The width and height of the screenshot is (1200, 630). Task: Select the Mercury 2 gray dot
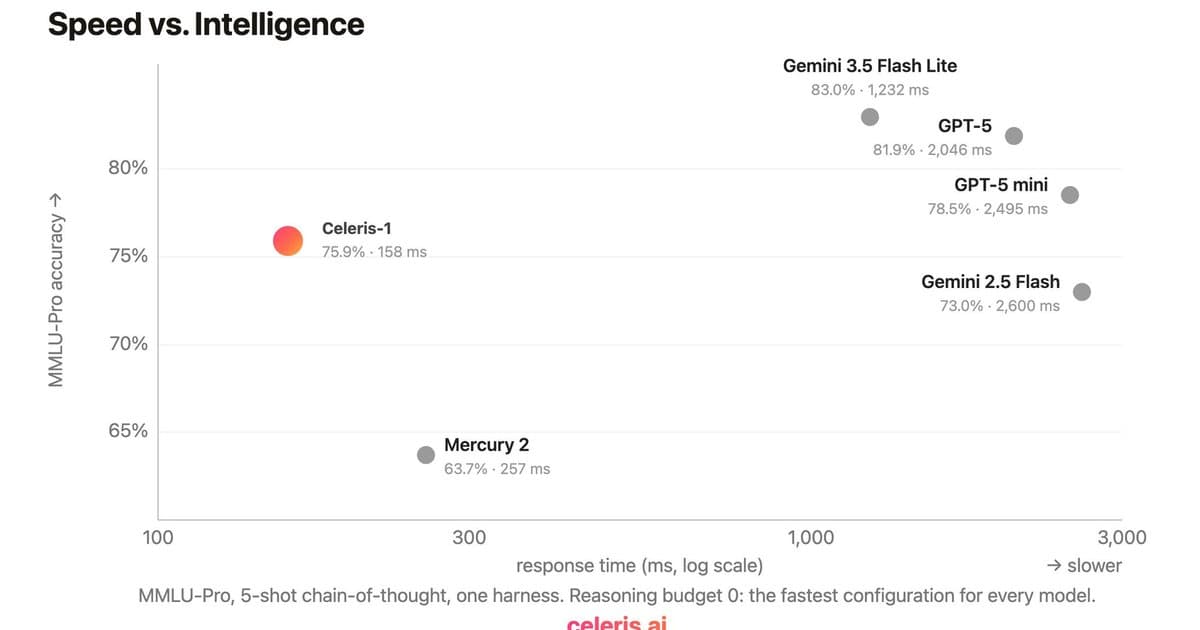[426, 455]
